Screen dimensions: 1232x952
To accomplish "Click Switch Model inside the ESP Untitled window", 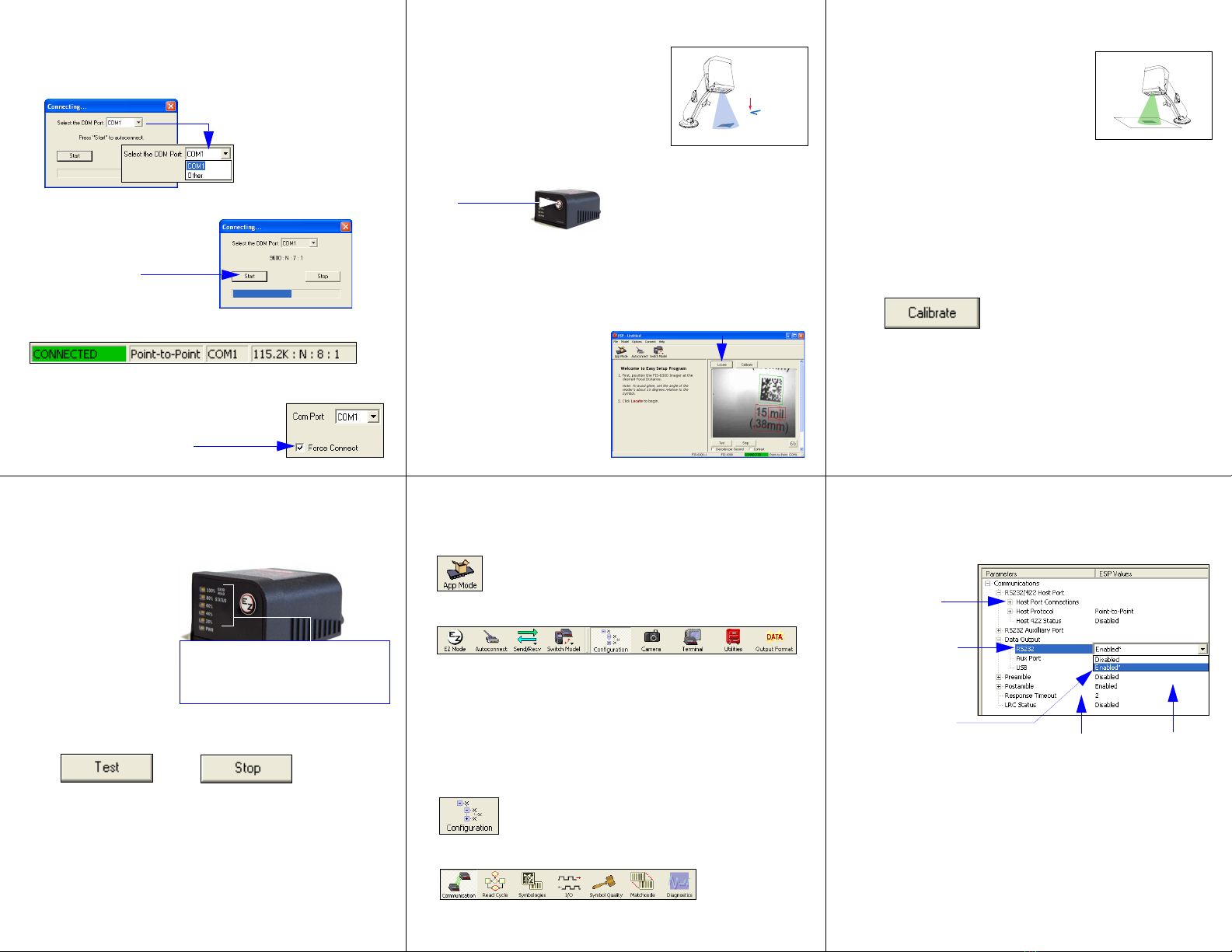I will [x=658, y=352].
